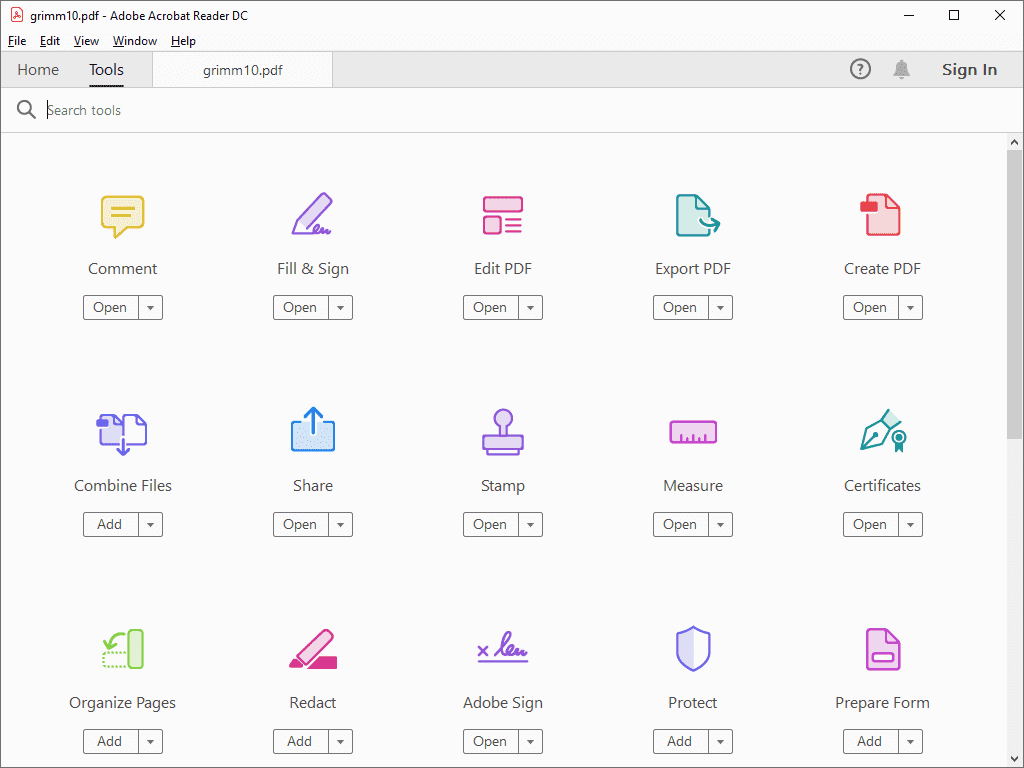Expand Certificates dropdown arrow
The image size is (1024, 768).
click(x=911, y=524)
